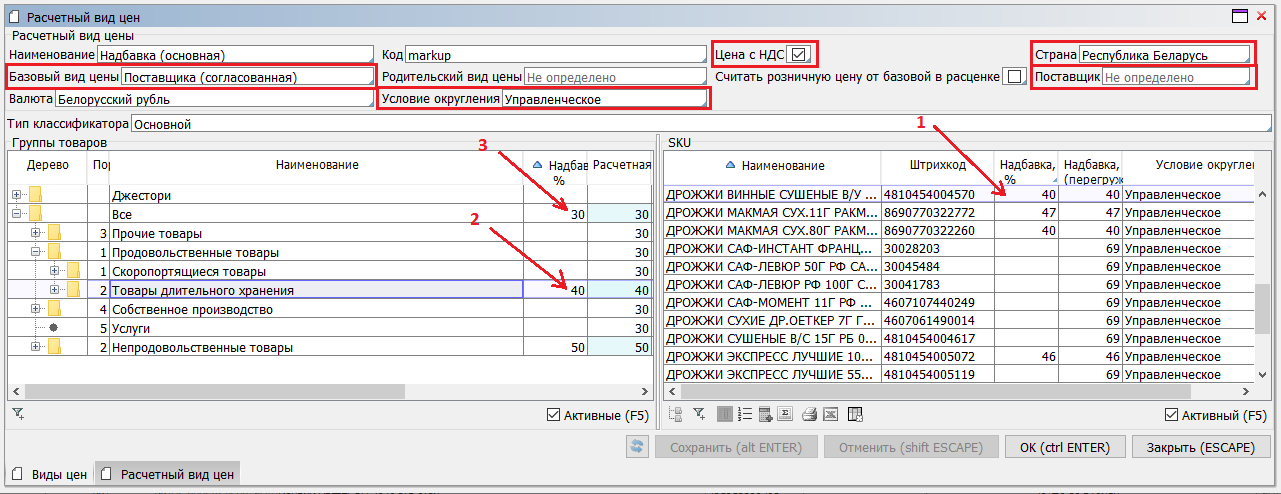Open table settings icon in SKU toolbar
Viewport: 1281px width, 494px height.
[x=854, y=414]
